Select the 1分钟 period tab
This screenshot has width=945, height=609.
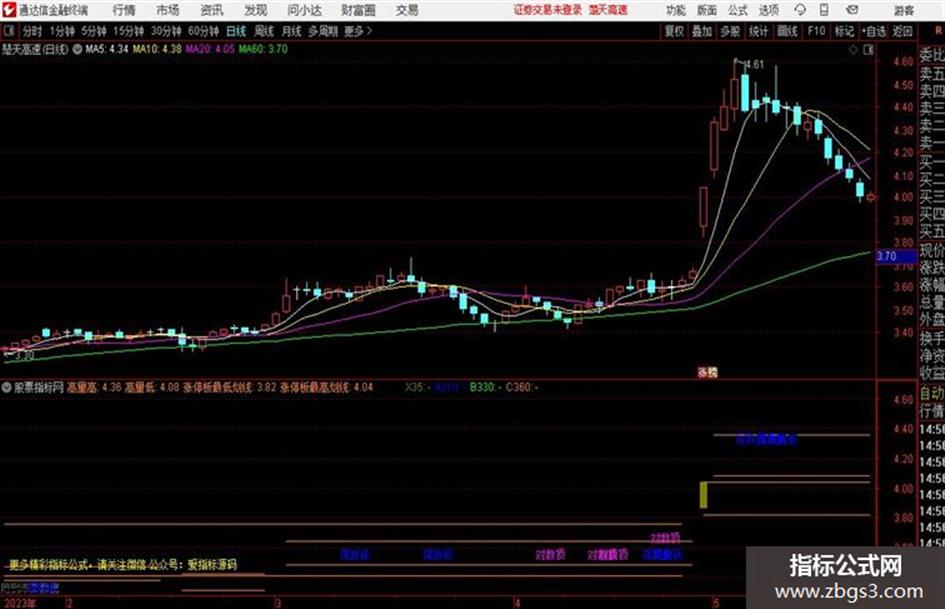pos(62,31)
